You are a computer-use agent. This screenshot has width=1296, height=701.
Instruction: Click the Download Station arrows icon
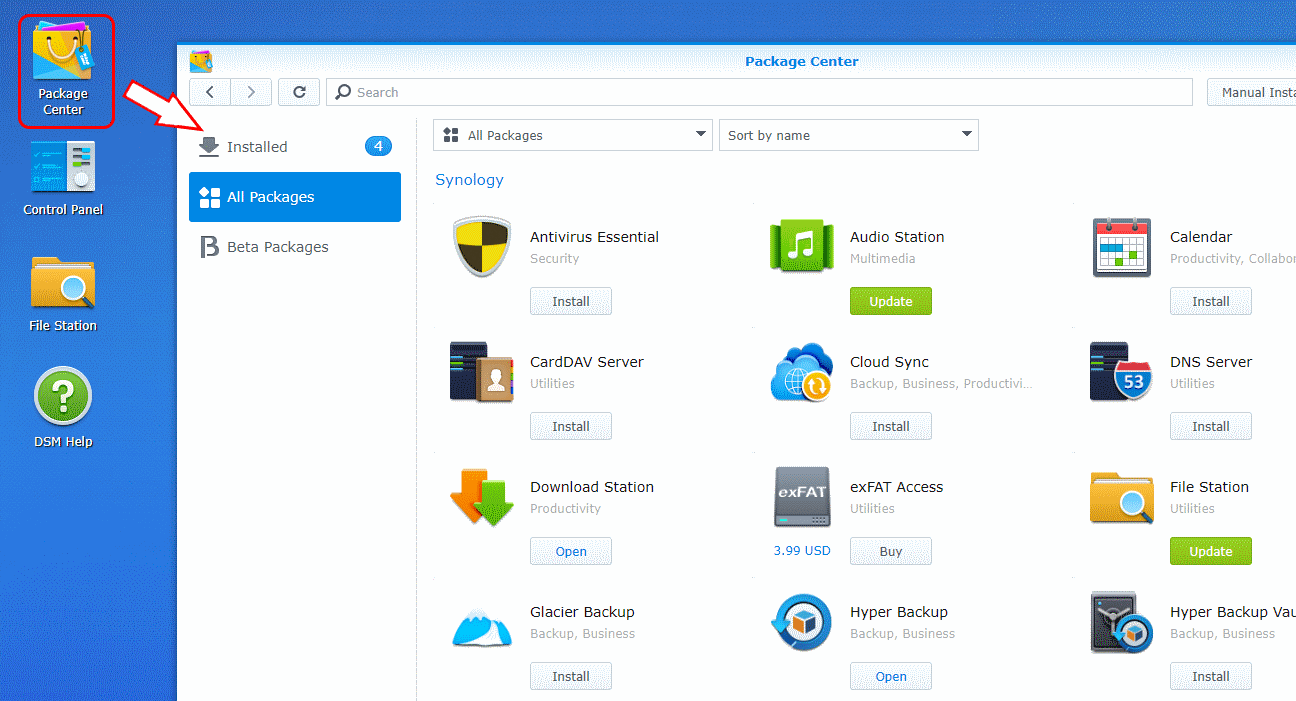(482, 497)
